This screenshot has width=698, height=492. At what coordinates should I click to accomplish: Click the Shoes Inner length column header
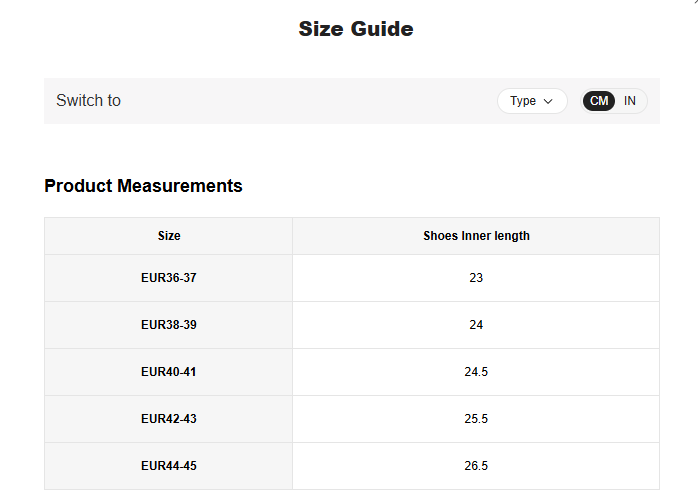coord(476,236)
